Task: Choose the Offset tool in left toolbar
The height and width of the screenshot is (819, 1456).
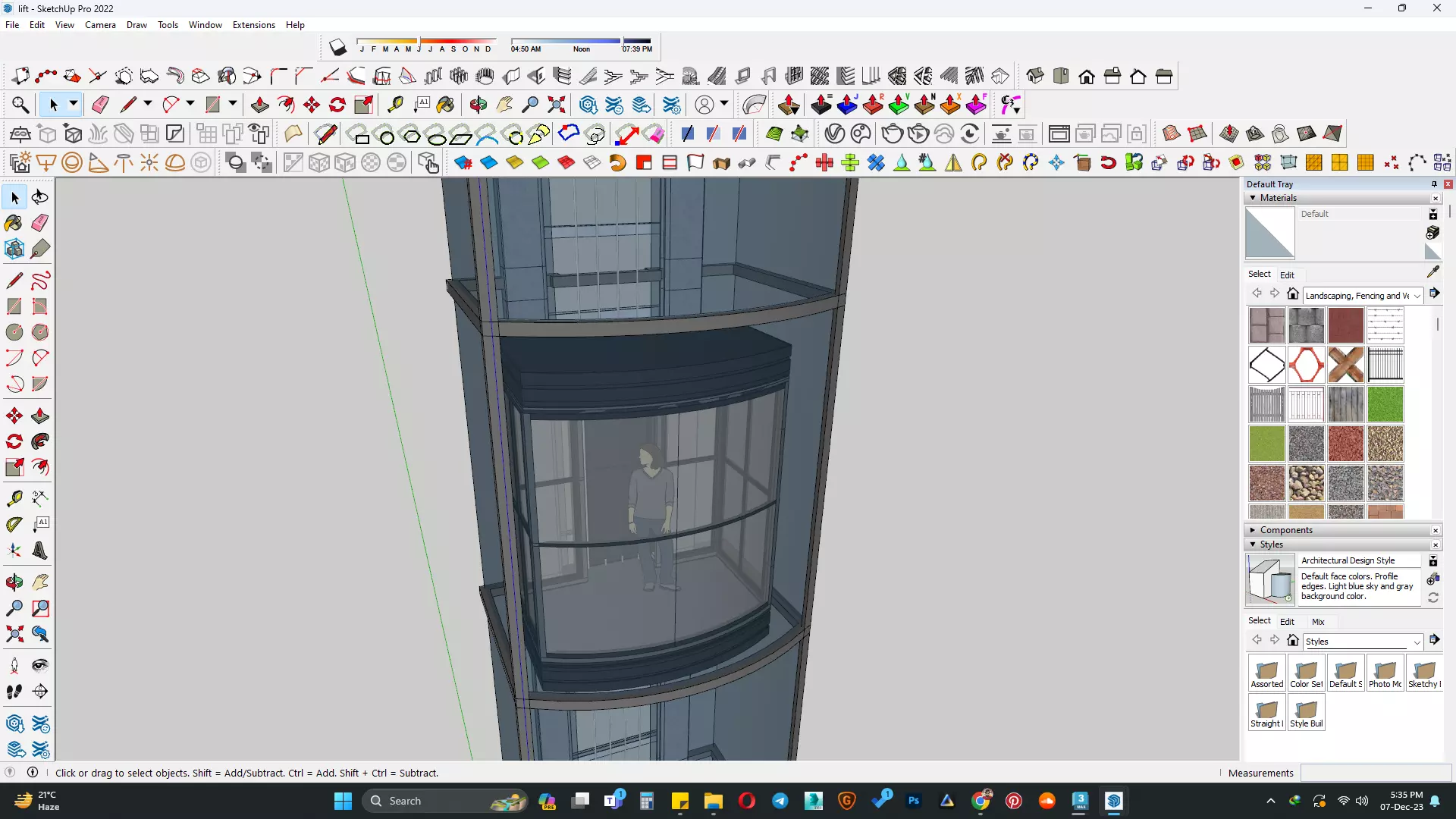Action: 40,468
